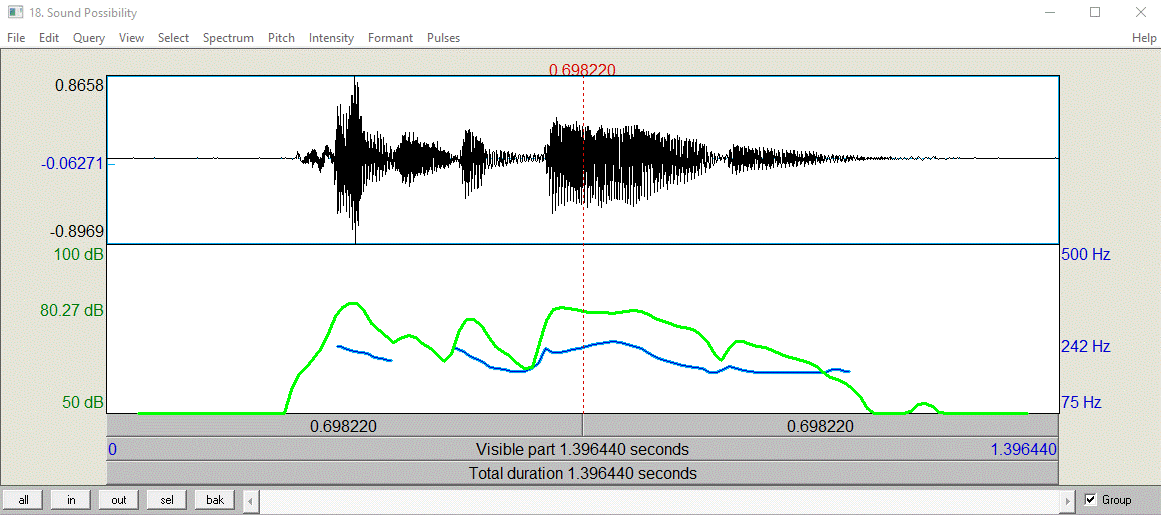Click the end time 1.396440 label
The height and width of the screenshot is (515, 1161).
click(x=1023, y=449)
